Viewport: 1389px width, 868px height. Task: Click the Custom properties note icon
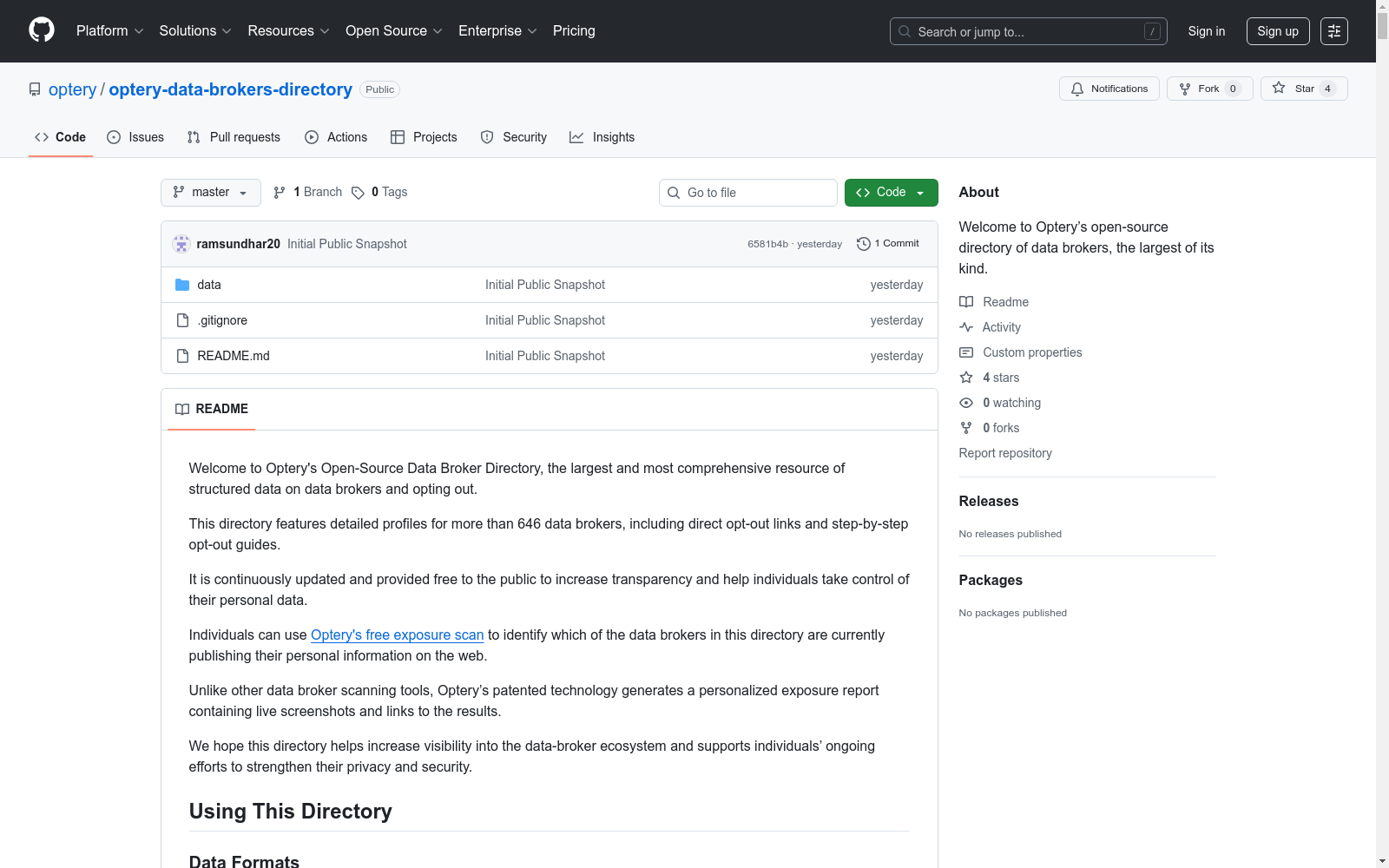[966, 352]
